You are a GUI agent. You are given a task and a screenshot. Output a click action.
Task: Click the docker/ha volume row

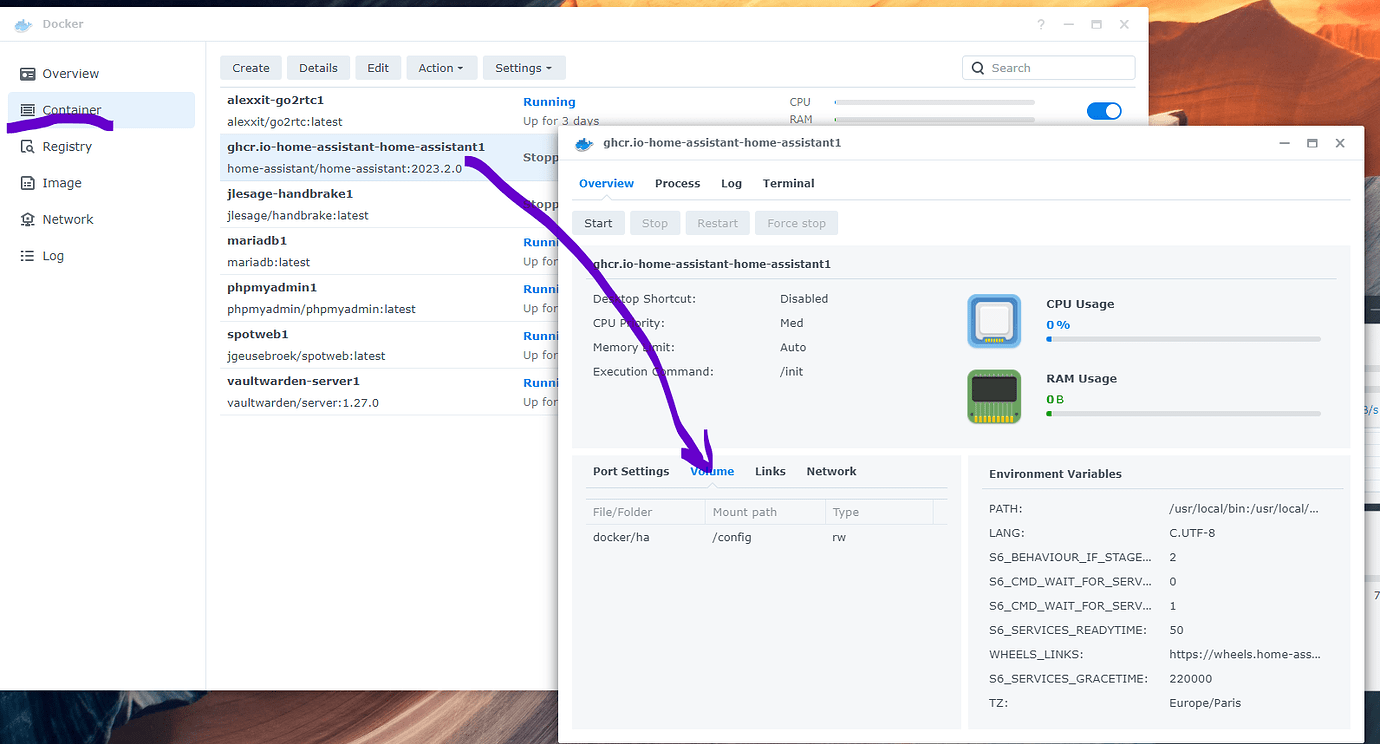[766, 537]
